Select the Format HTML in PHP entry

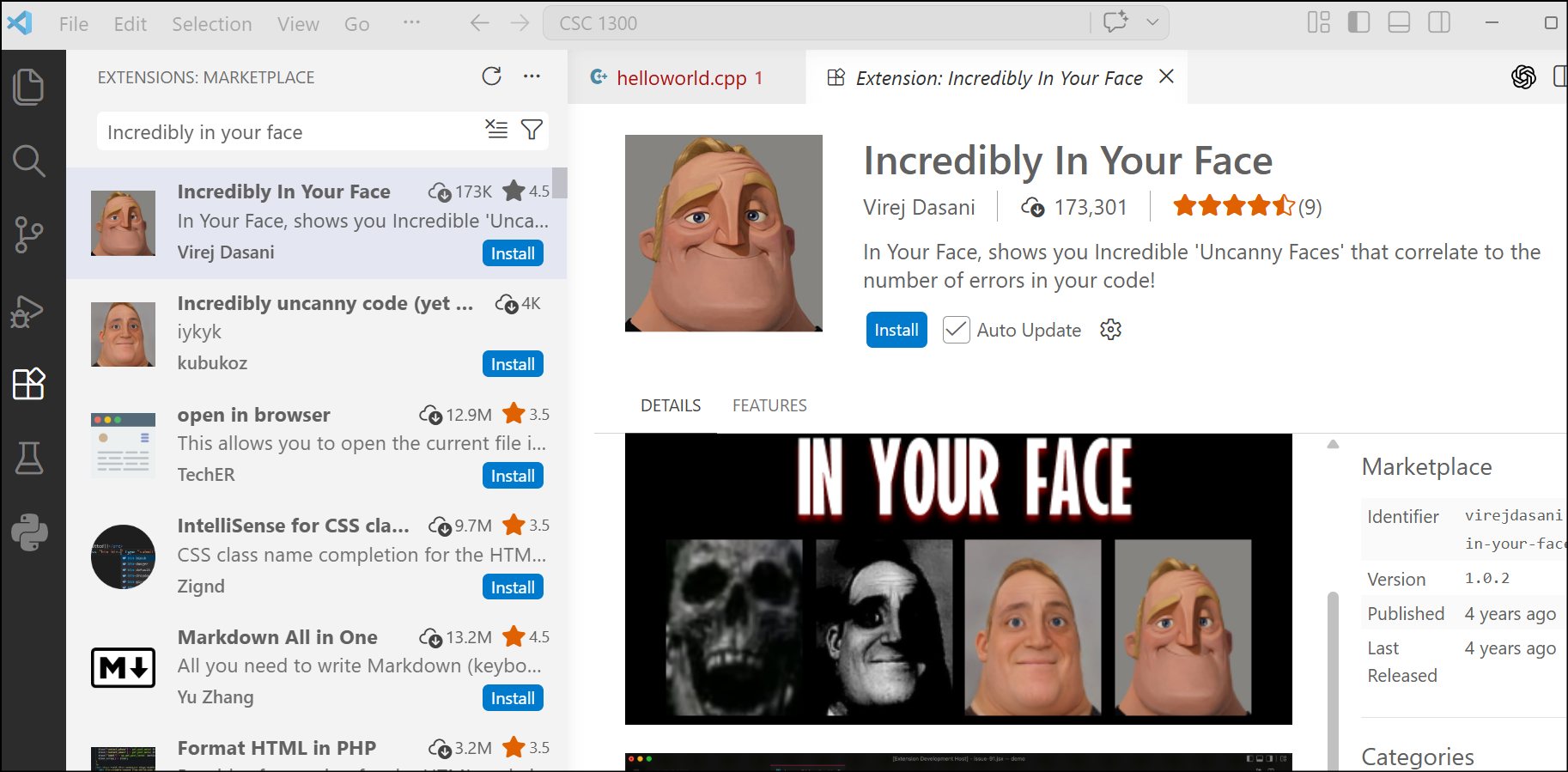pos(316,753)
